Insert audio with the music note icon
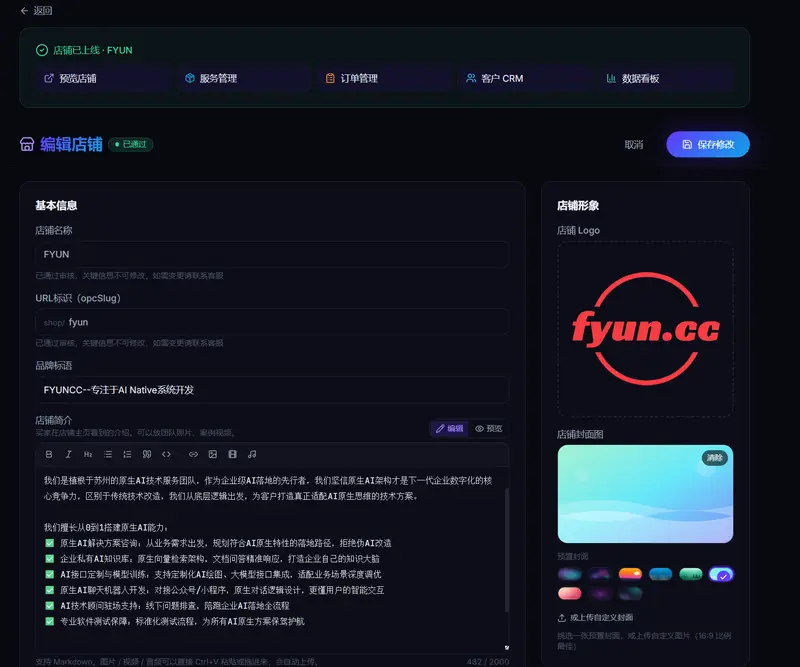Viewport: 800px width, 667px height. point(252,454)
